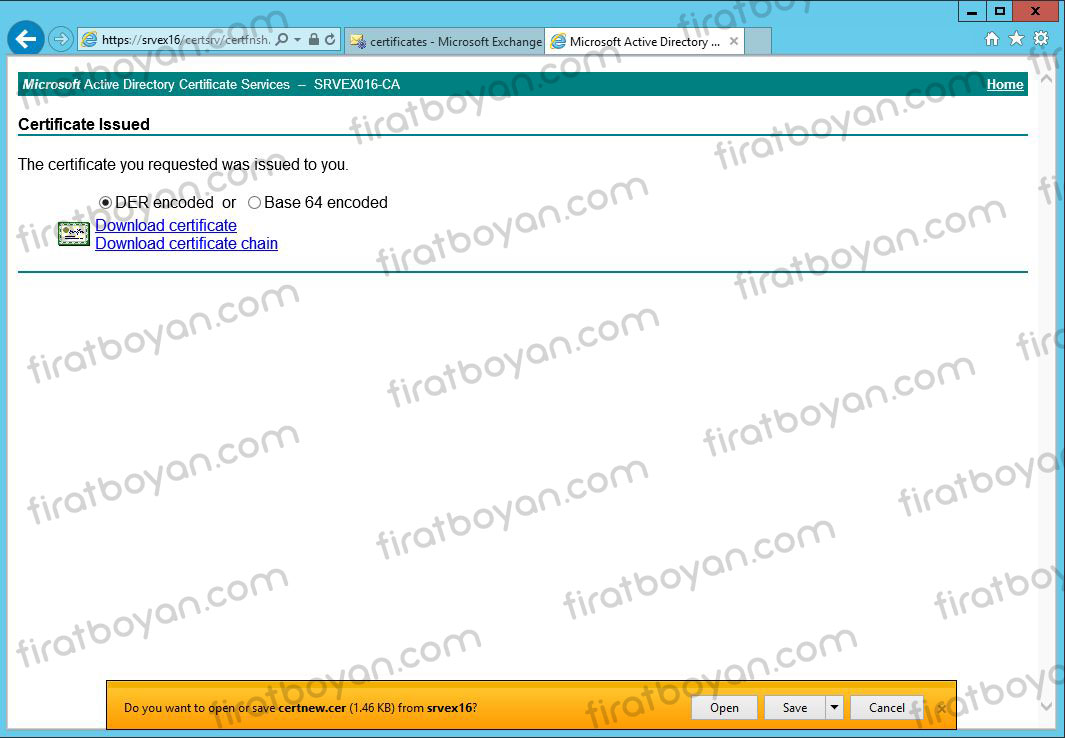Refresh the page with the reload icon
This screenshot has height=738, width=1065.
point(330,39)
